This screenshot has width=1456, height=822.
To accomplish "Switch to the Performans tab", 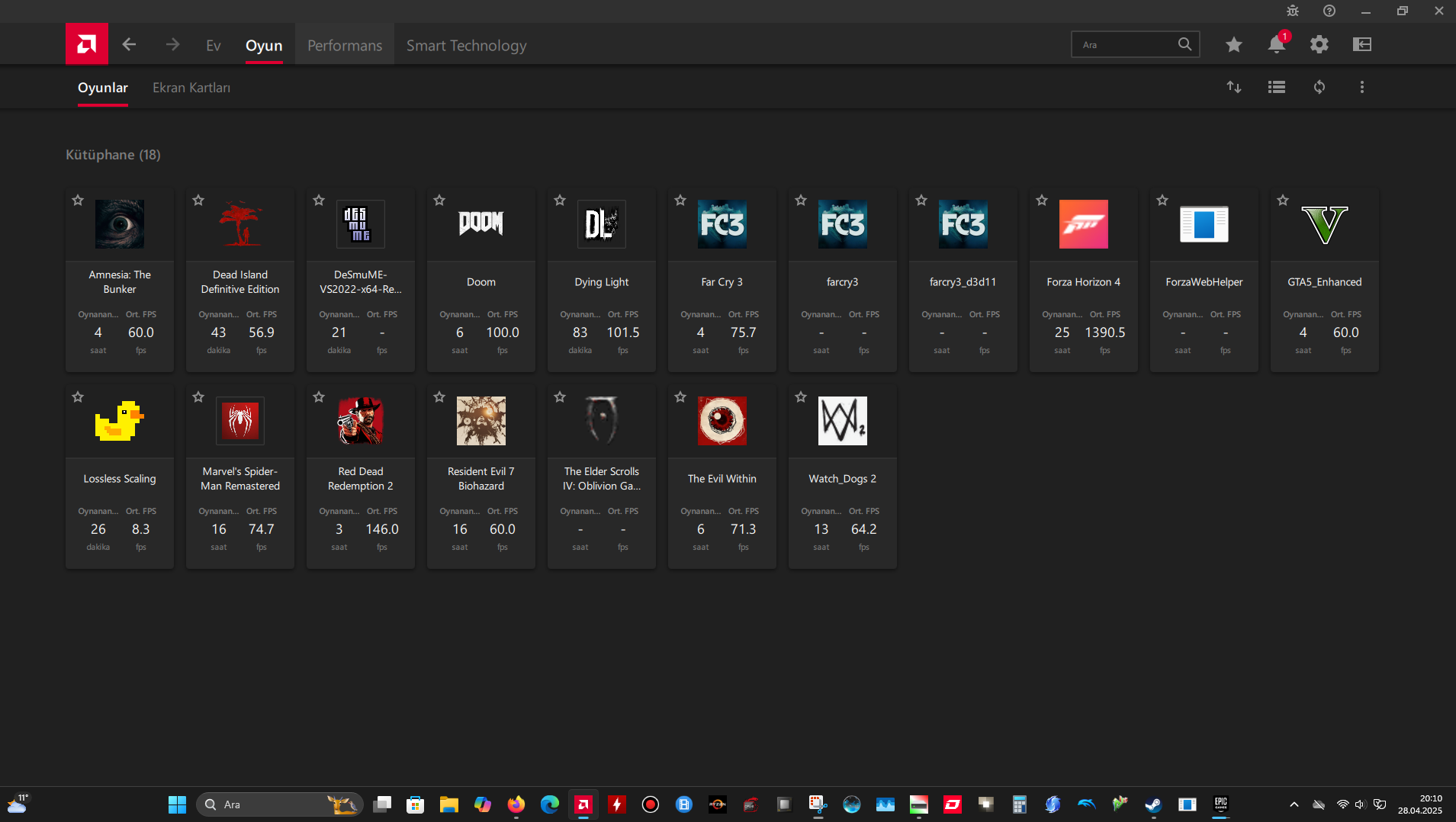I will [345, 46].
